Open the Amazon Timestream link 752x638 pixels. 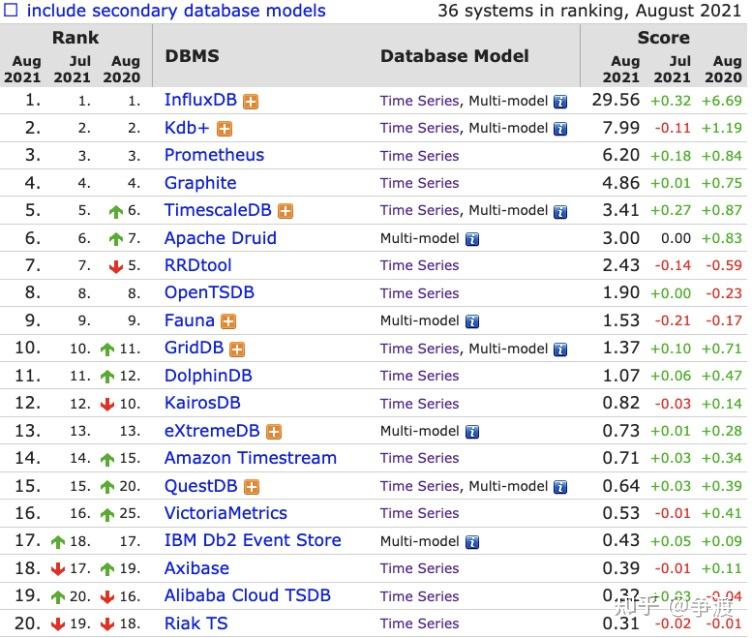click(x=250, y=458)
